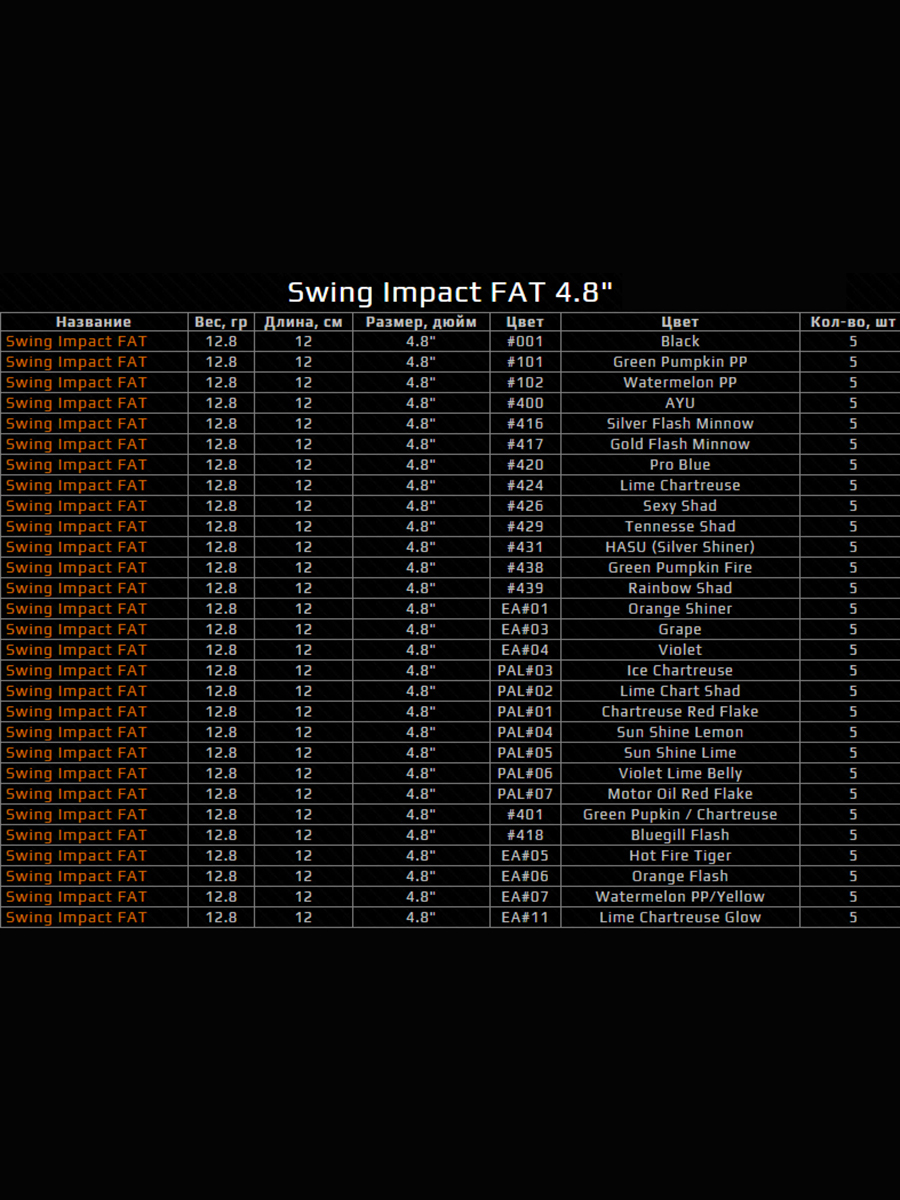The image size is (900, 1200).
Task: Click the Green Pumpkin PP cell
Action: click(x=680, y=362)
